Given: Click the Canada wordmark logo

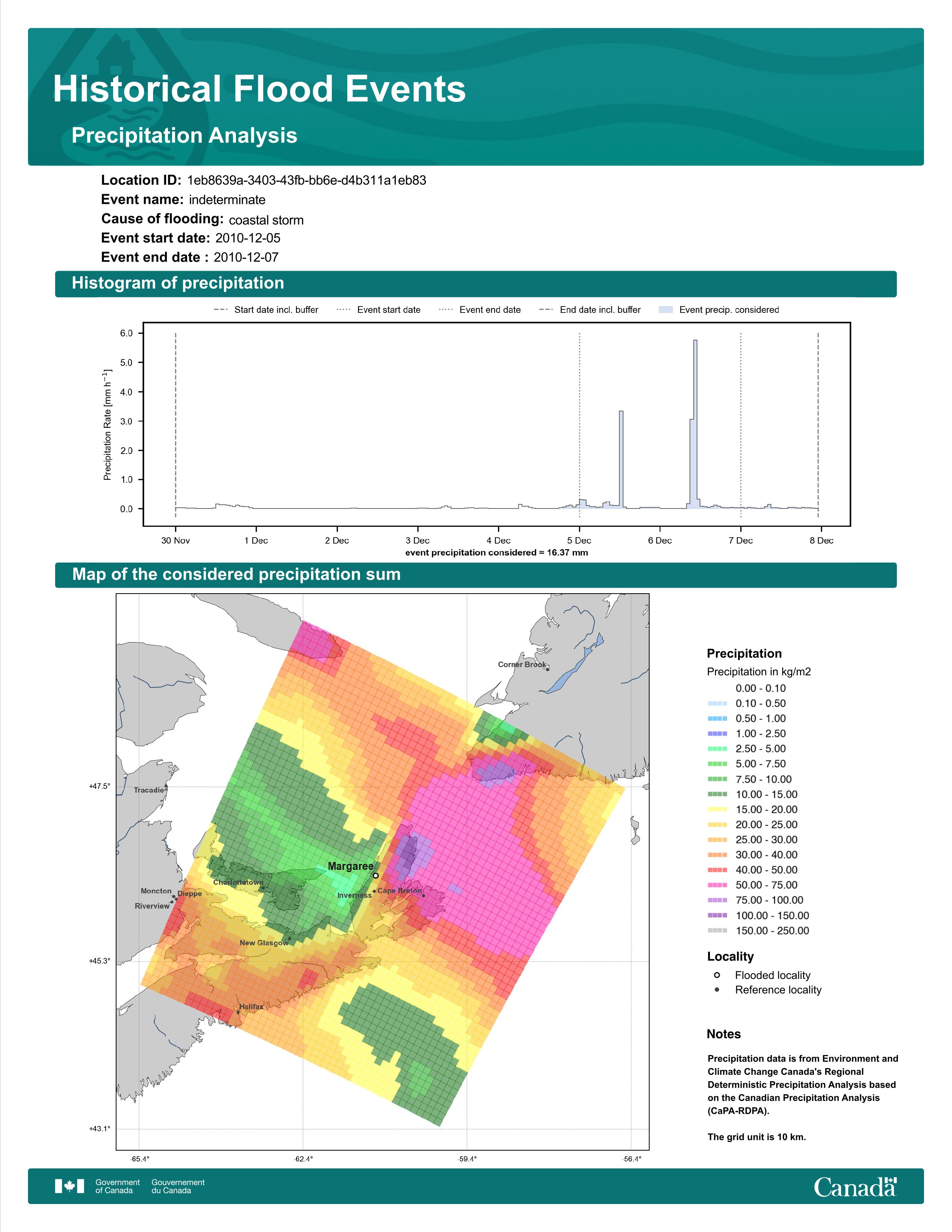Looking at the screenshot, I should click(855, 1186).
